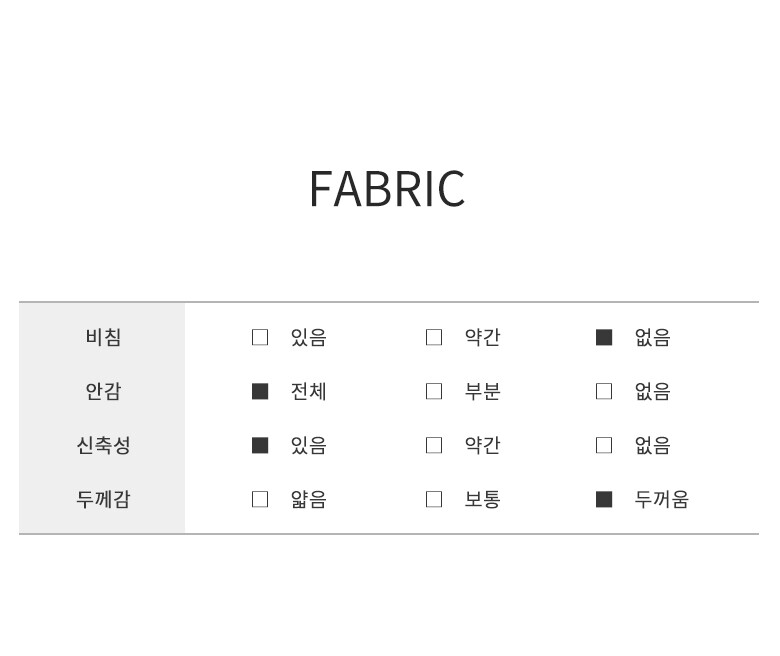780x656 pixels.
Task: Check the 안감 부분 checkbox
Action: click(x=434, y=391)
